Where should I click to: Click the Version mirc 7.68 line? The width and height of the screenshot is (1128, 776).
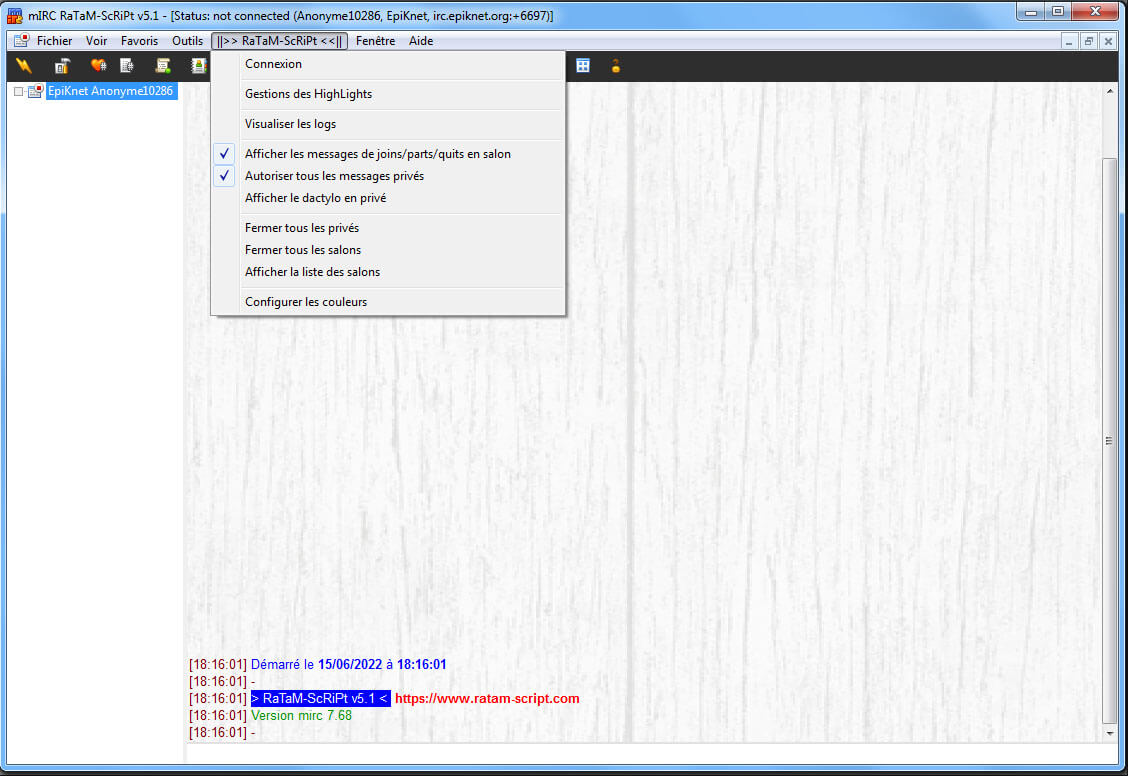pos(301,716)
